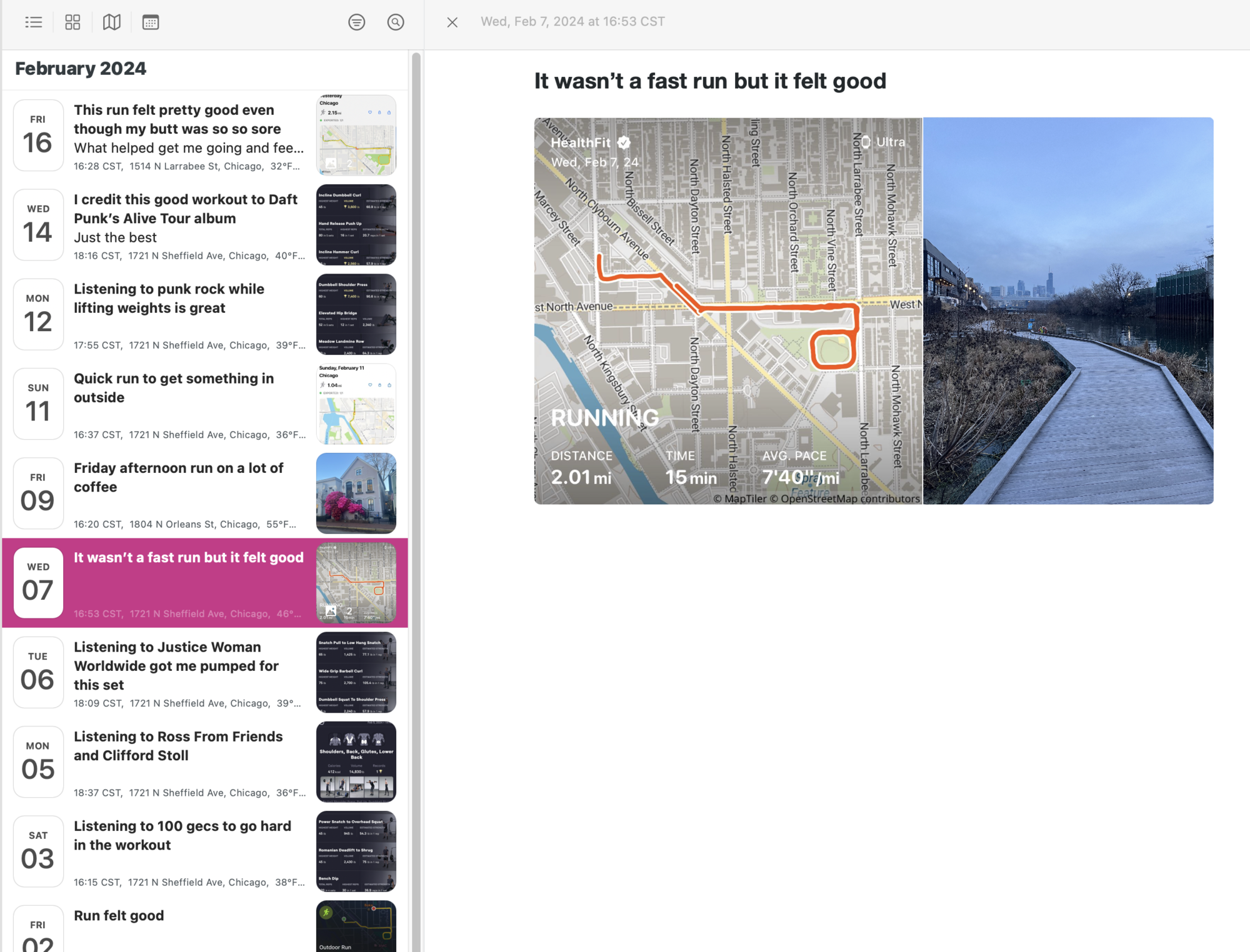This screenshot has width=1250, height=952.
Task: Click the entry date Wed, Feb 7, 2024 header
Action: tap(572, 22)
